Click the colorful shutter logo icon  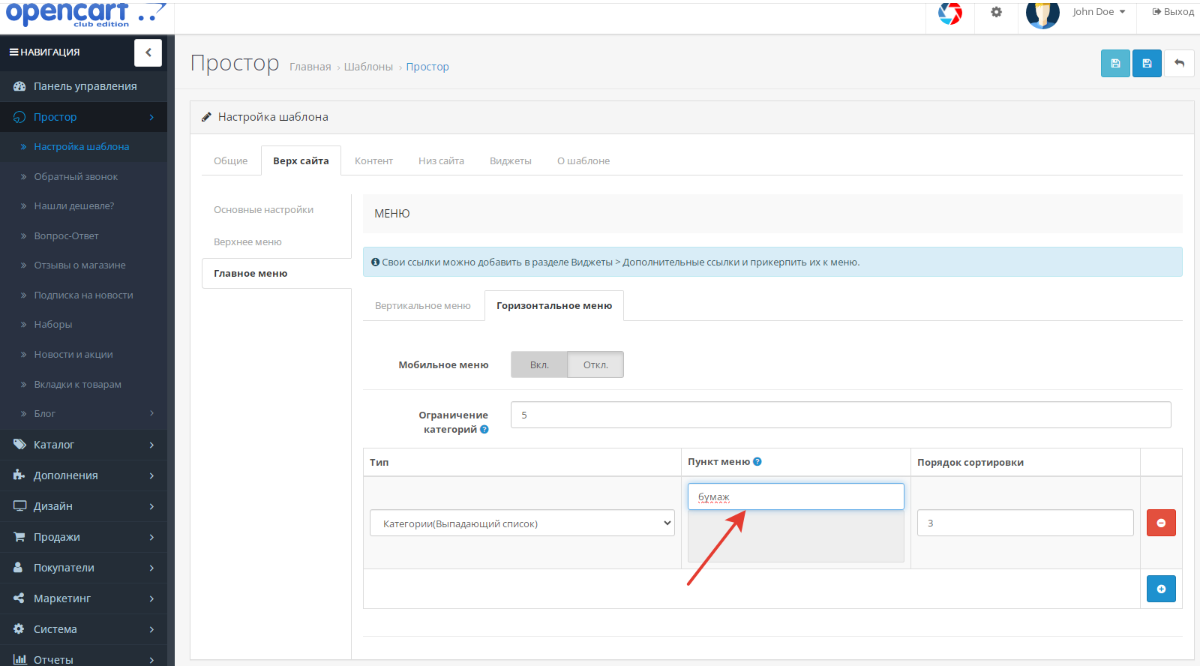pyautogui.click(x=950, y=13)
